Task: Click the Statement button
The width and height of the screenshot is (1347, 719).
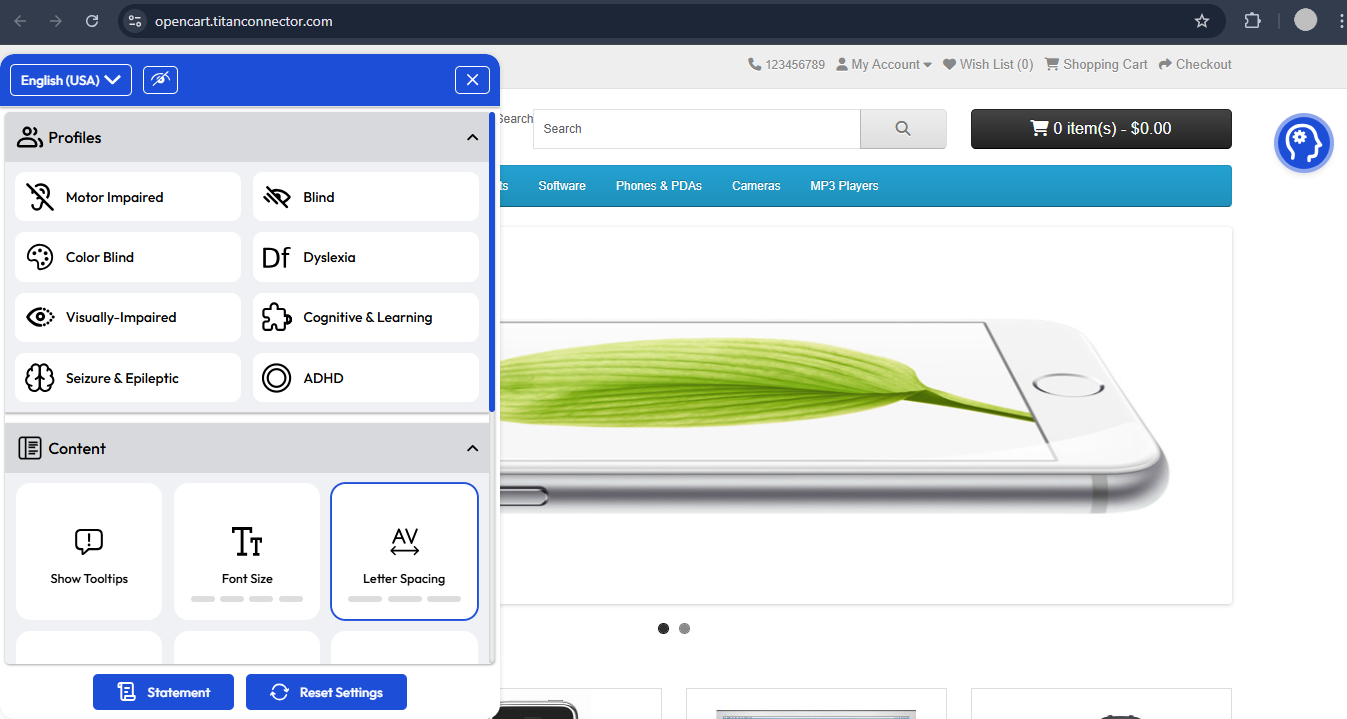Action: point(163,691)
